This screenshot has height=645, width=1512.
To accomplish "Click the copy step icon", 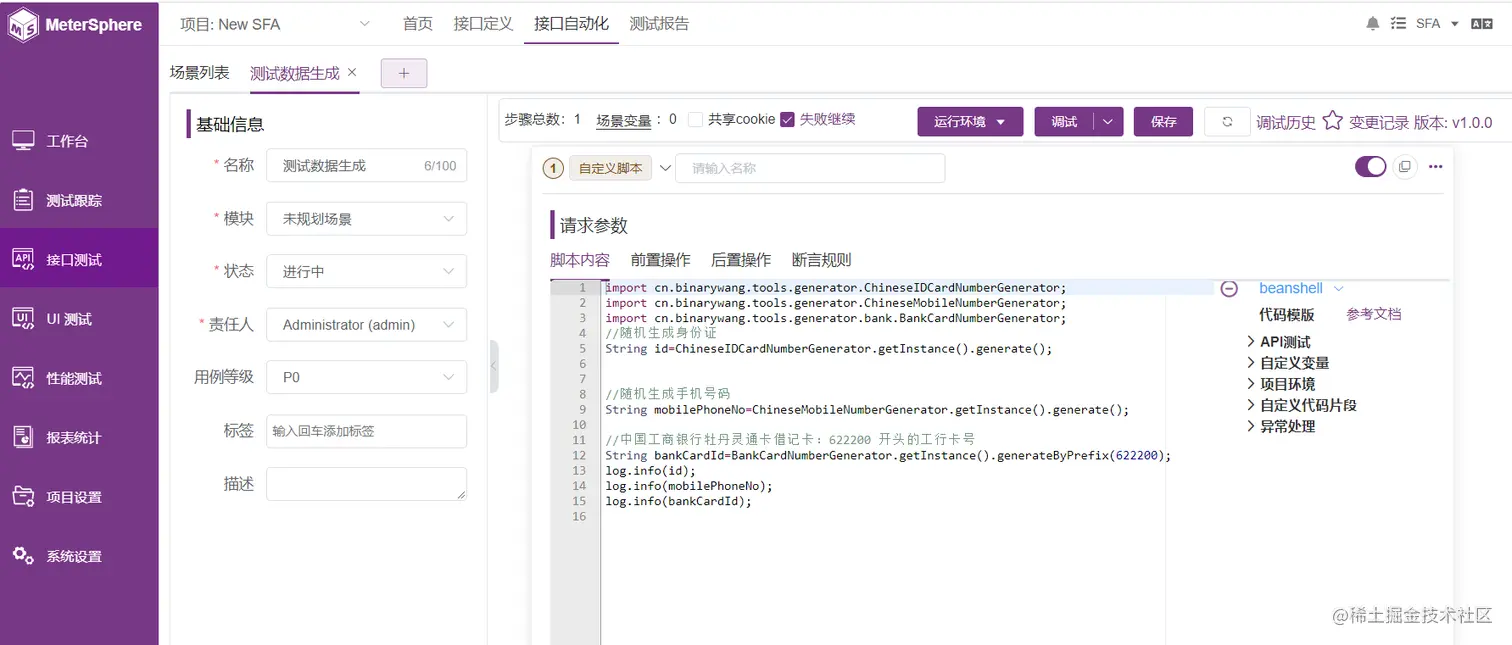I will (1404, 167).
